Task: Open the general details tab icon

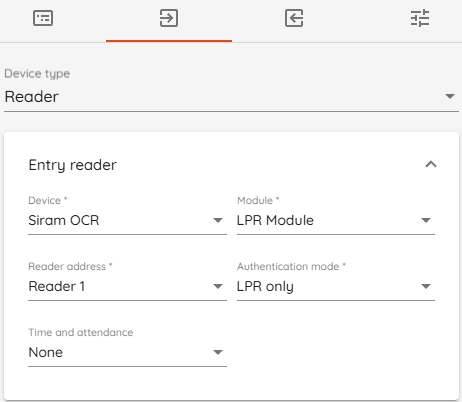Action: pyautogui.click(x=43, y=18)
